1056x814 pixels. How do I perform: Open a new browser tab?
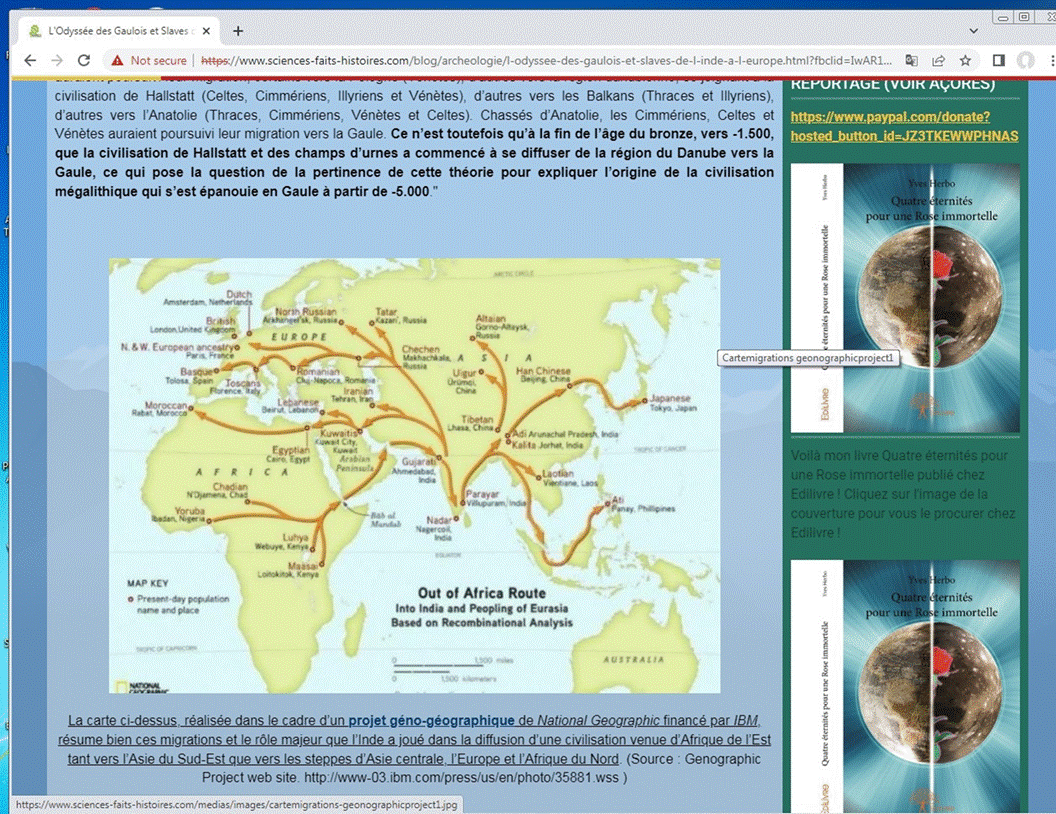pyautogui.click(x=238, y=31)
